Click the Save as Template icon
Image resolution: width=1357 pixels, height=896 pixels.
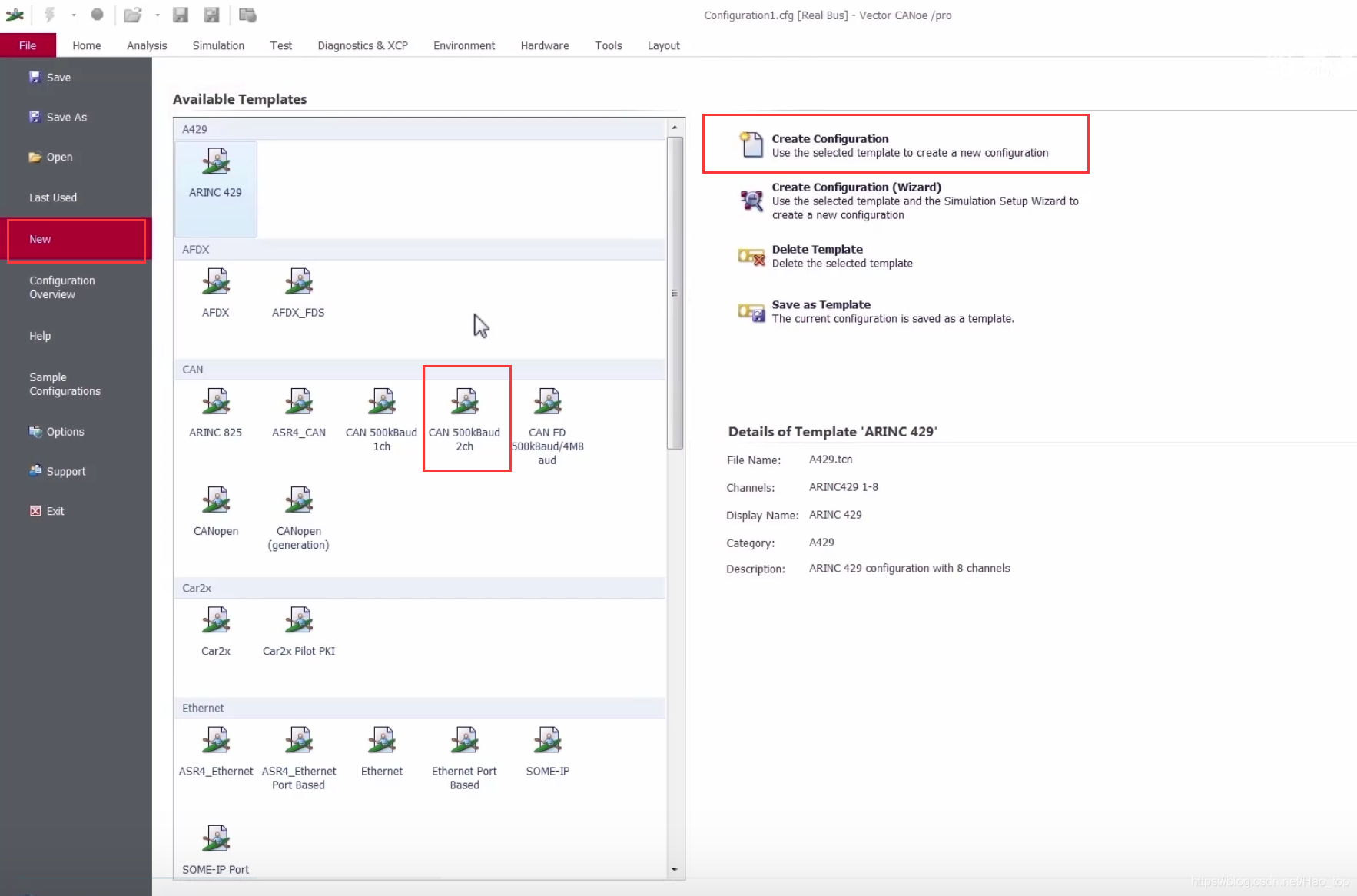[x=751, y=312]
